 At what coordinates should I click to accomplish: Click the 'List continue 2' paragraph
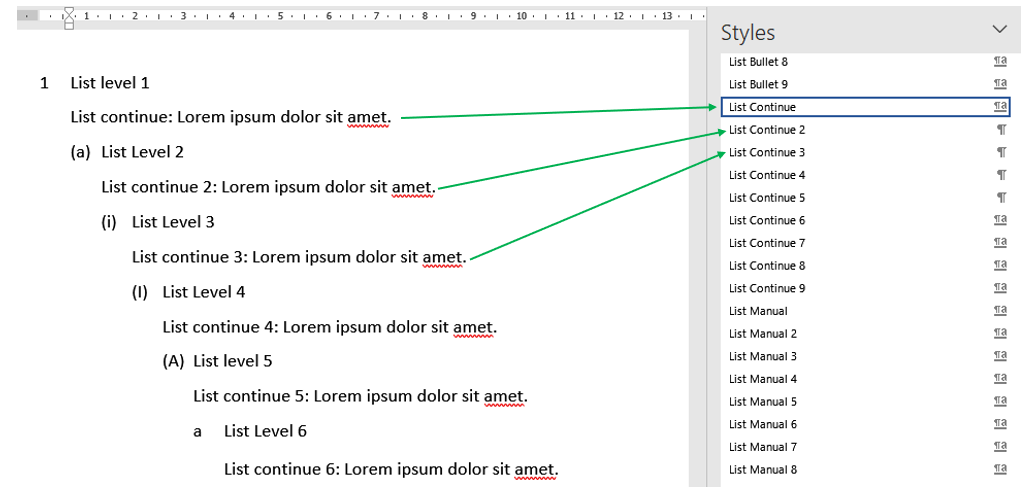tap(268, 187)
